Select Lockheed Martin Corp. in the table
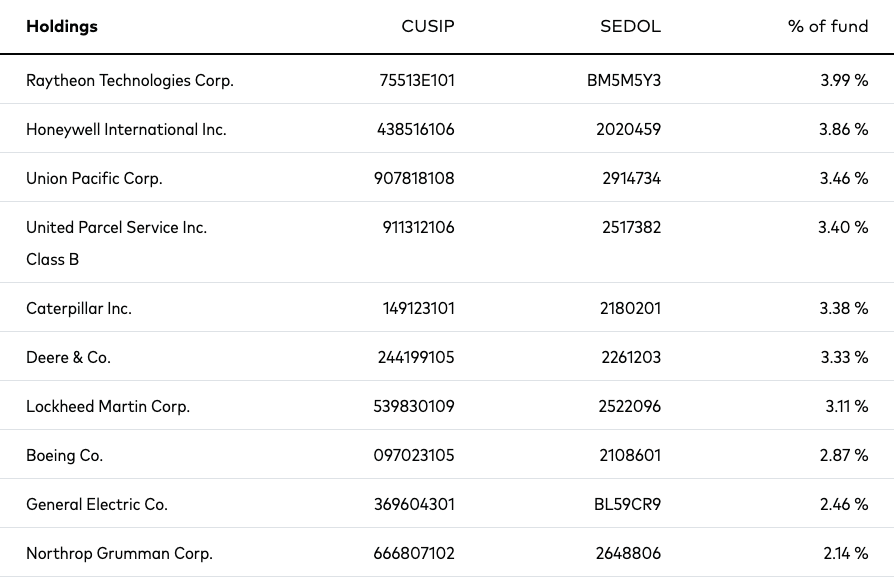 coord(108,407)
